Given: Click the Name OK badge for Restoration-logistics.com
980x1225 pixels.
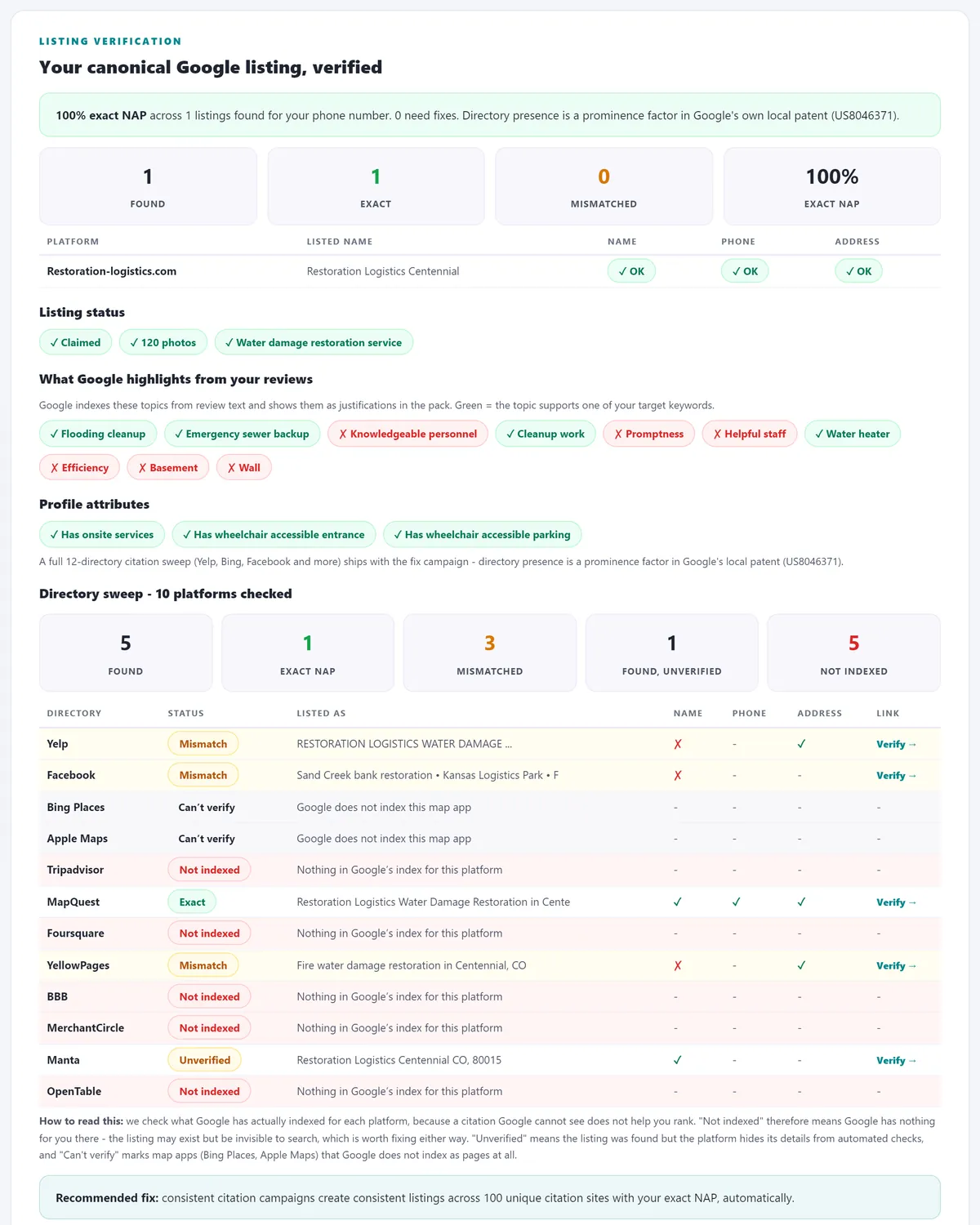Looking at the screenshot, I should point(631,271).
